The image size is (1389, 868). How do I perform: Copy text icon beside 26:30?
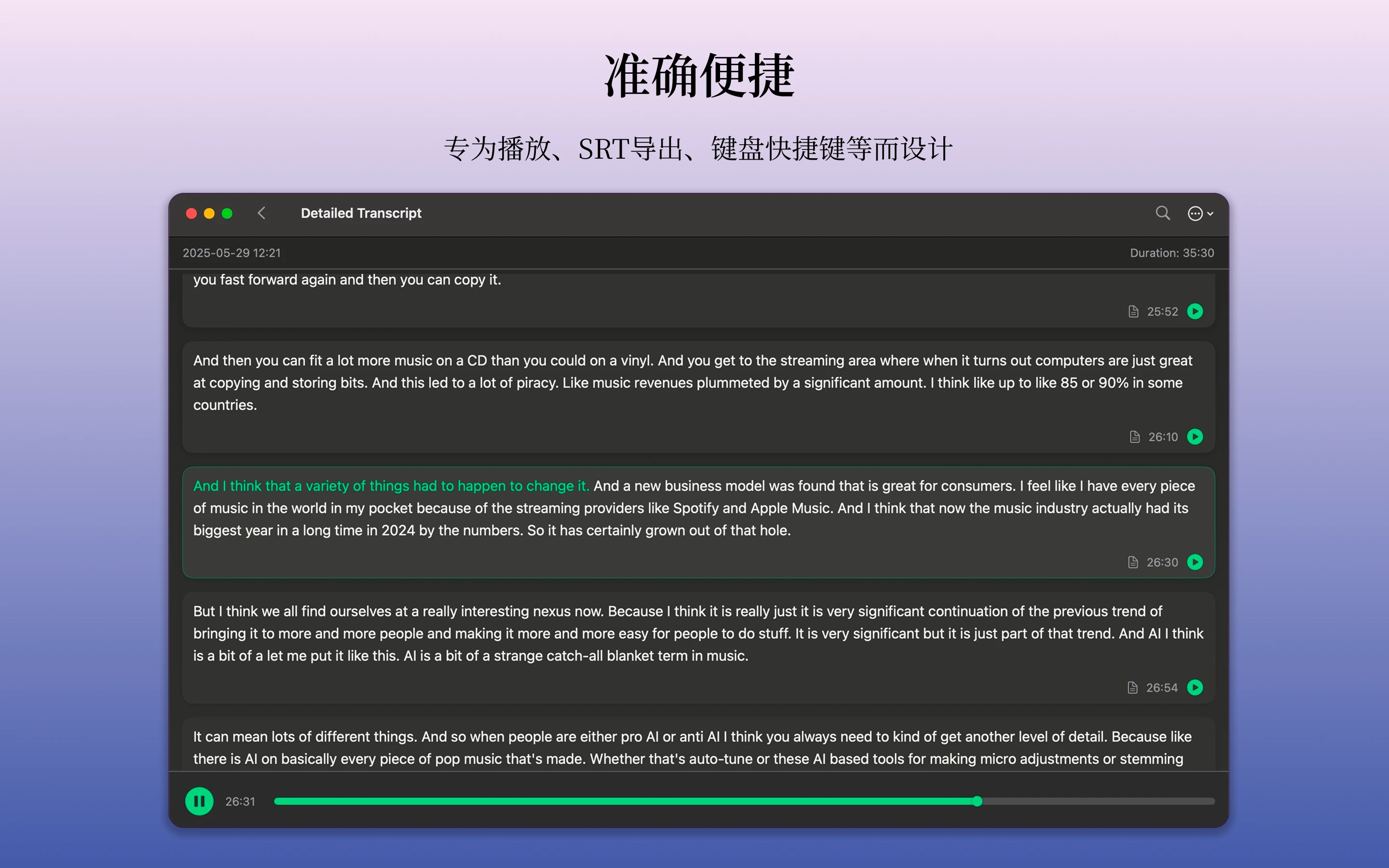pos(1132,562)
